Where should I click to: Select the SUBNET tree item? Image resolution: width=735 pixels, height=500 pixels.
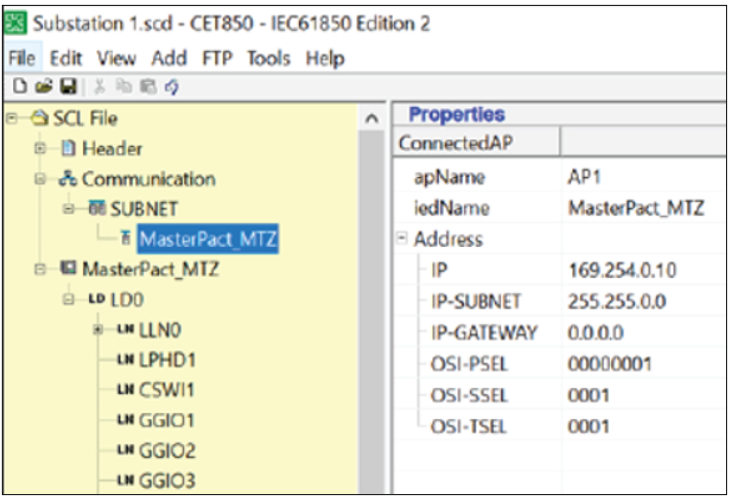click(x=144, y=209)
